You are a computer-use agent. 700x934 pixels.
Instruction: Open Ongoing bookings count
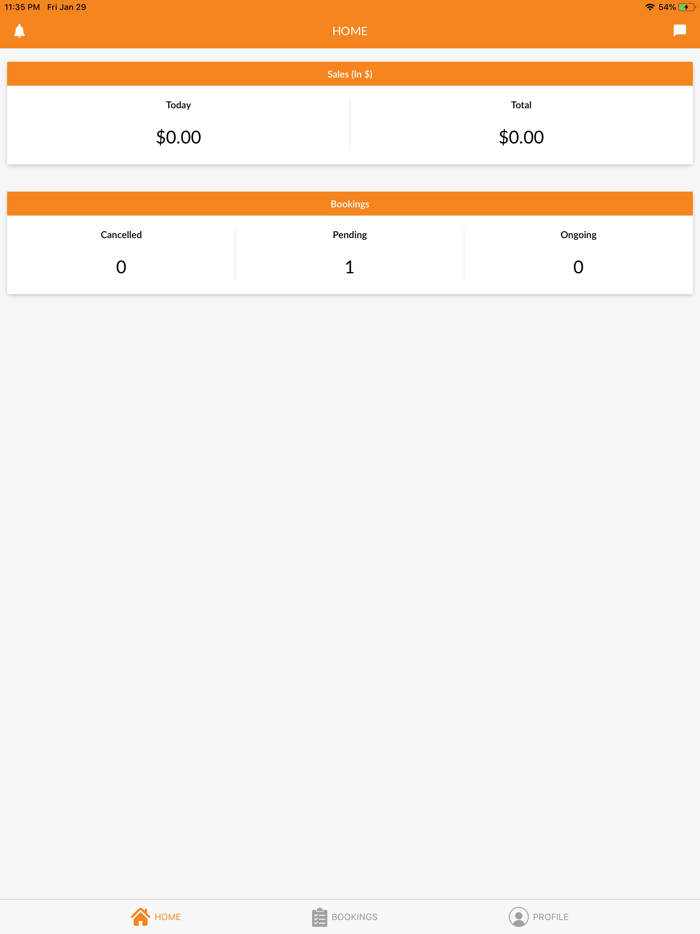(578, 267)
